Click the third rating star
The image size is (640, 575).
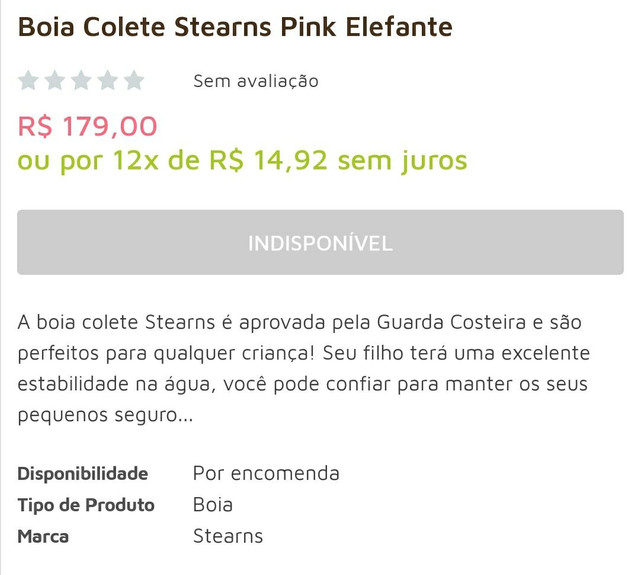(81, 80)
